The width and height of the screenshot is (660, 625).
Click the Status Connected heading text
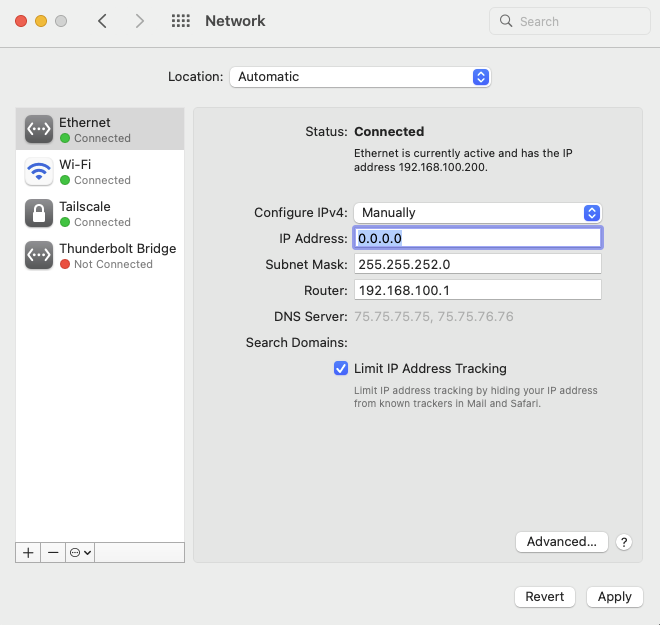pos(389,132)
